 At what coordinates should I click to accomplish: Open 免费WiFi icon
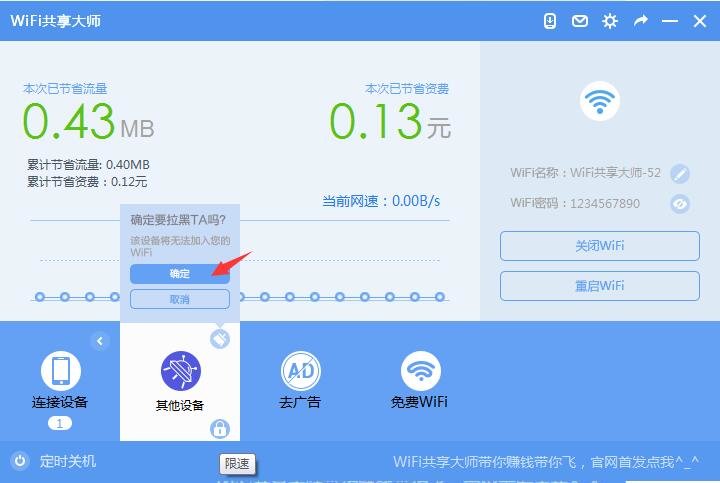[x=421, y=371]
